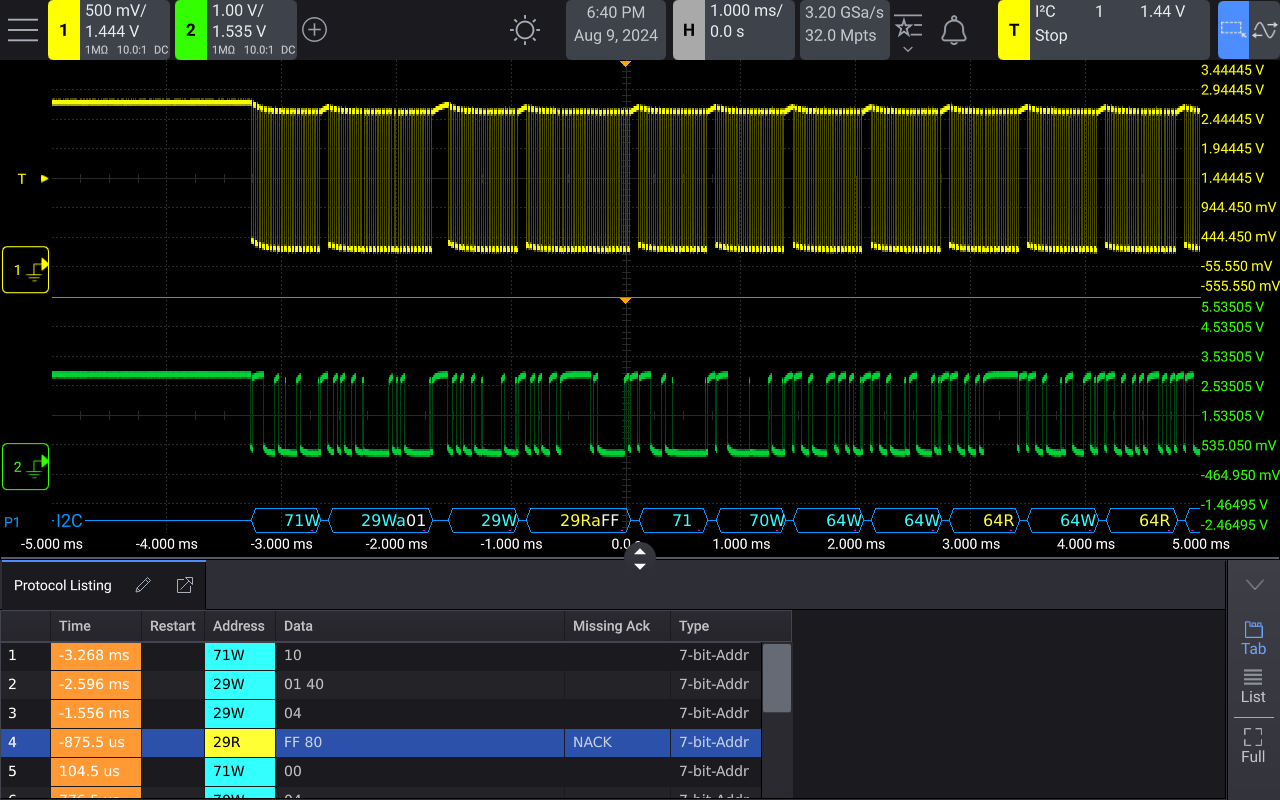Edit Protocol Listing with pencil icon

coord(143,585)
